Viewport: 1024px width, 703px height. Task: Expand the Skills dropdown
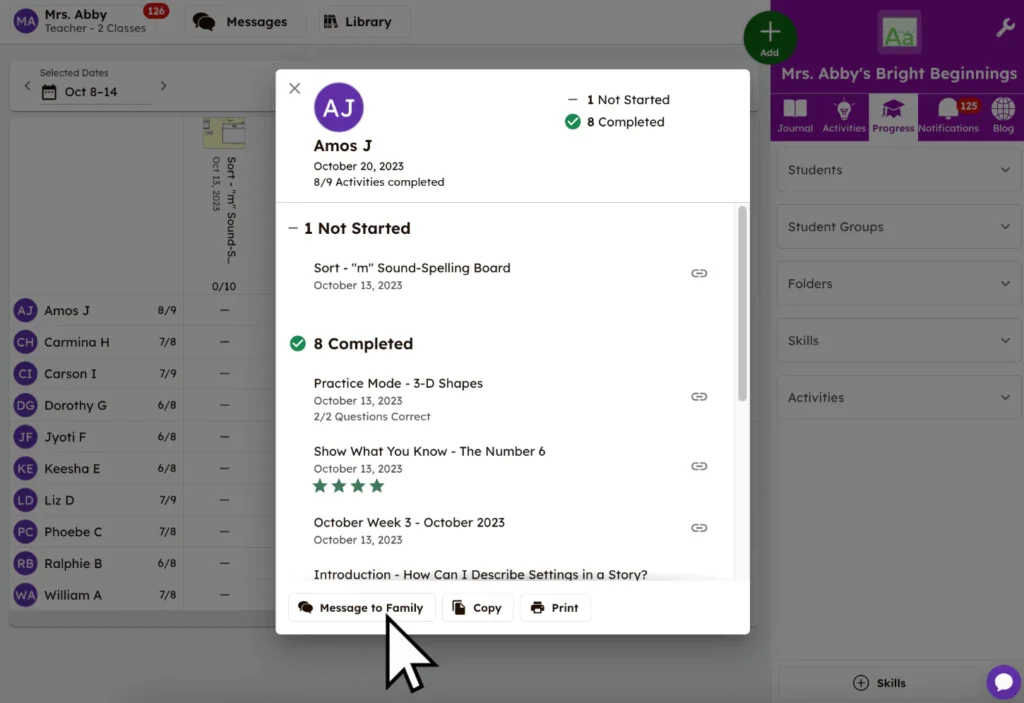[x=899, y=340]
